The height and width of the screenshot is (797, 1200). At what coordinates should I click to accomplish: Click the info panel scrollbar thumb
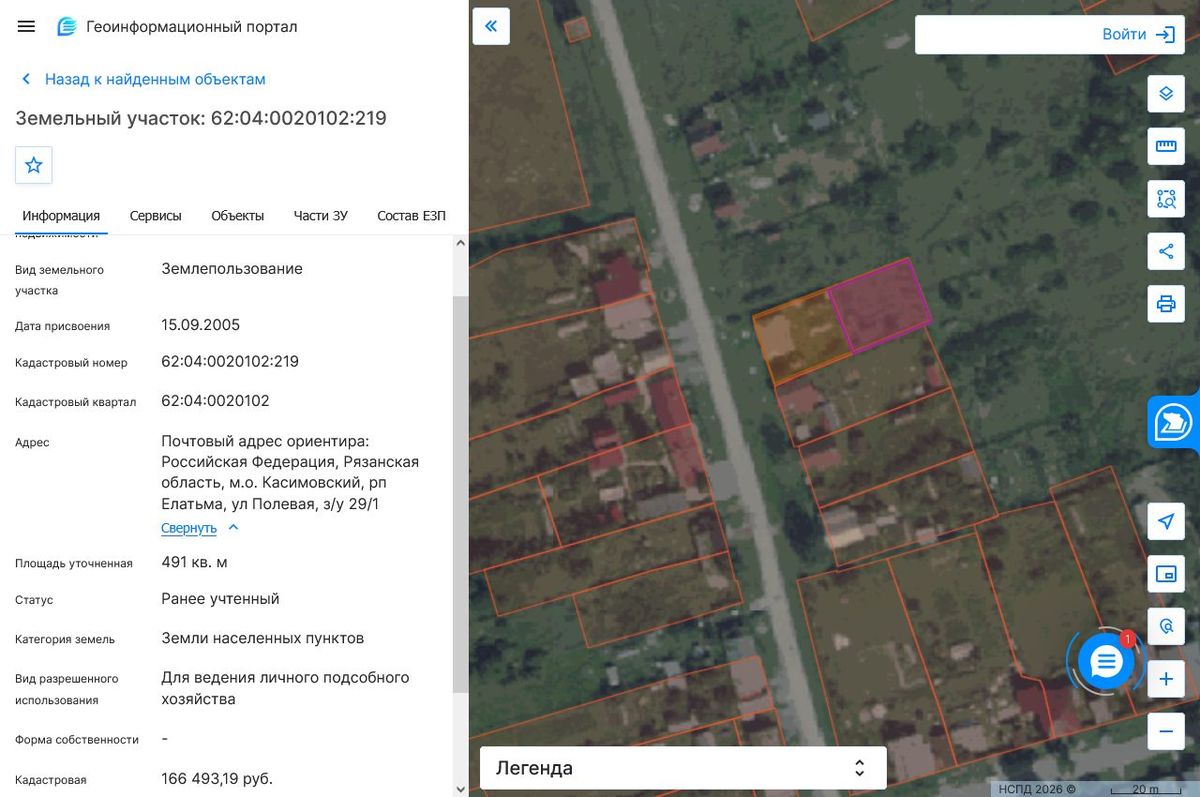[x=460, y=493]
